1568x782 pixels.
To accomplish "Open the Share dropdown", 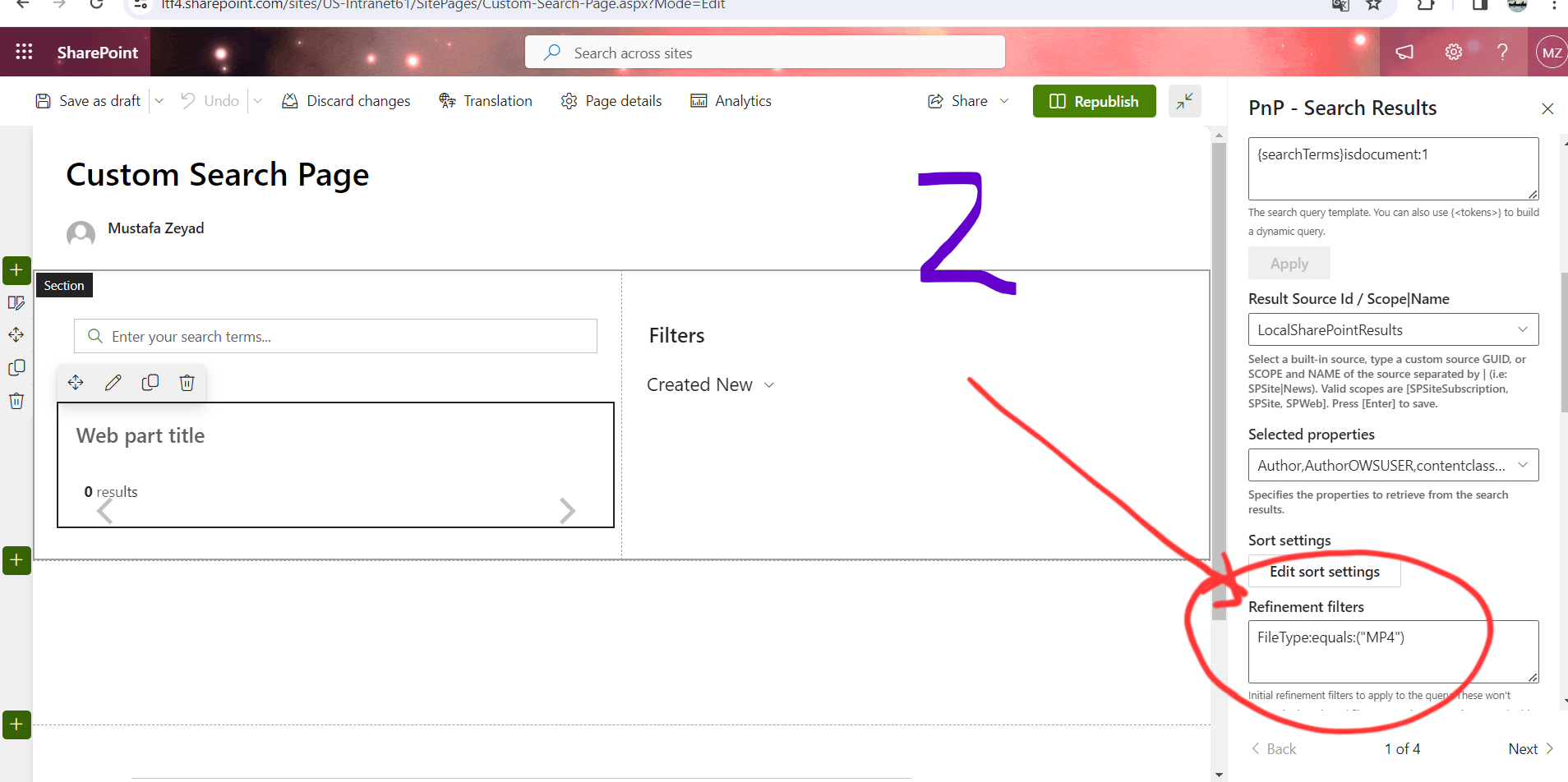I will 968,101.
